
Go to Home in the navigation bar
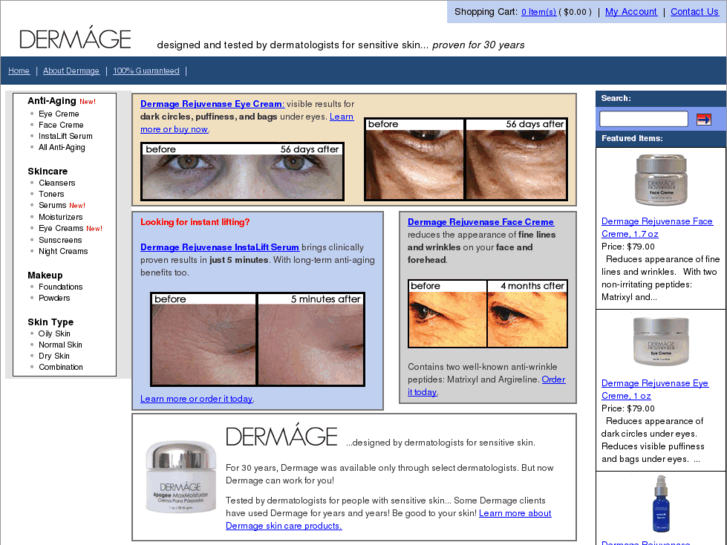click(19, 71)
